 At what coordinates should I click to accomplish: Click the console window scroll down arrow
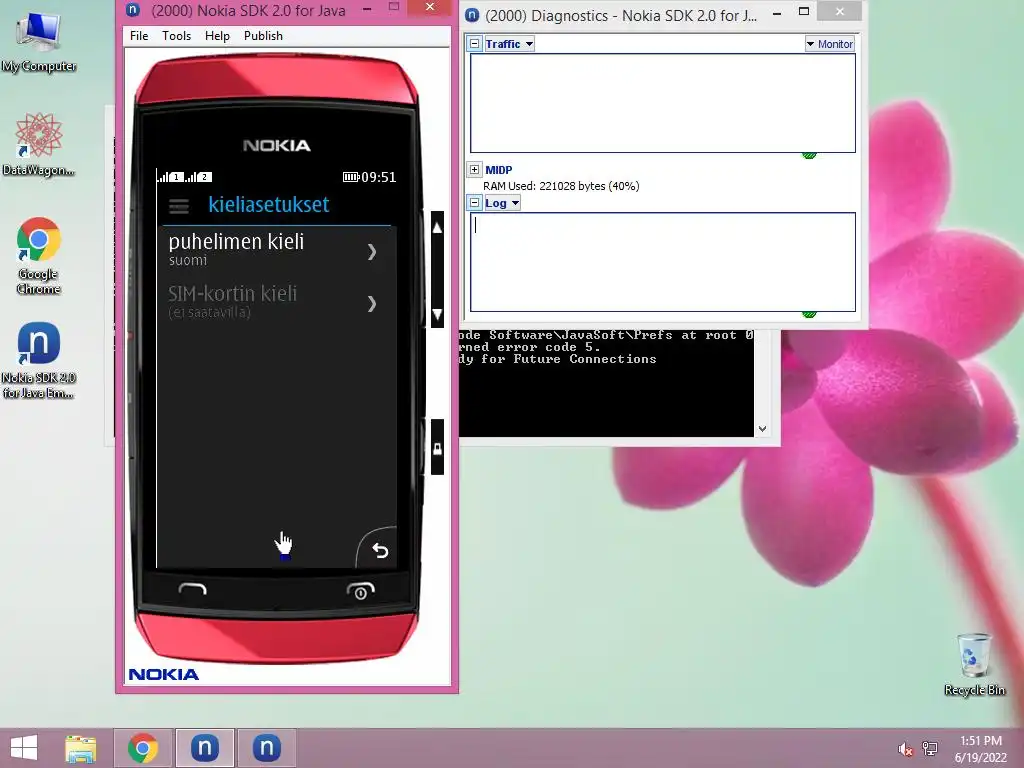pyautogui.click(x=762, y=429)
